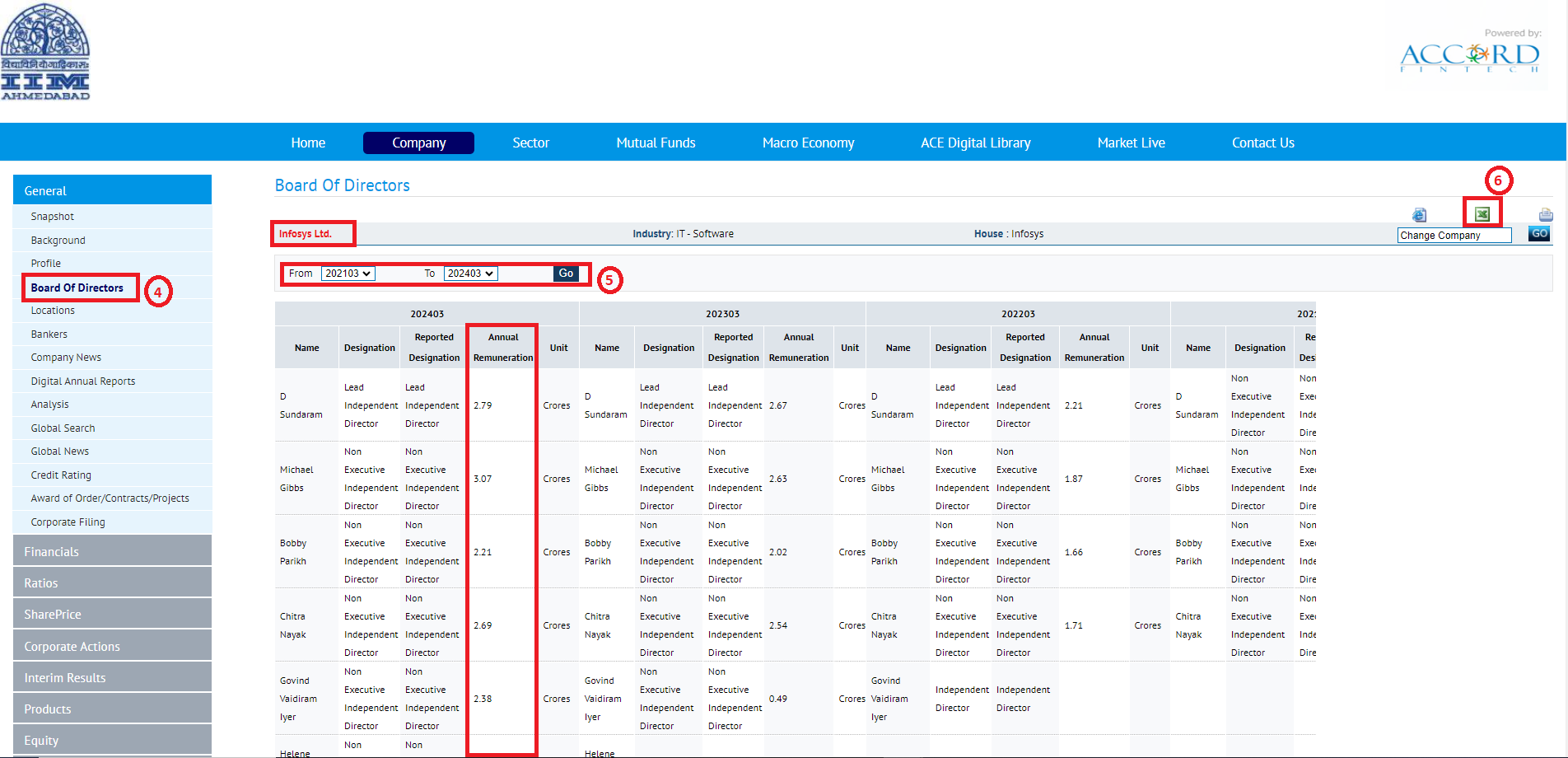Expand the Products sidebar section
The image size is (1568, 758).
tap(112, 709)
